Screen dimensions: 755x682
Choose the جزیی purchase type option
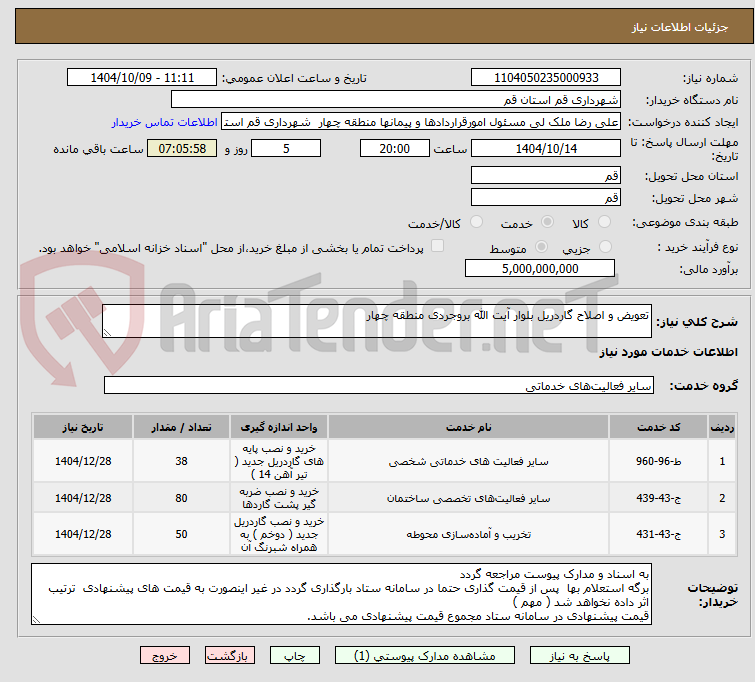coord(605,247)
